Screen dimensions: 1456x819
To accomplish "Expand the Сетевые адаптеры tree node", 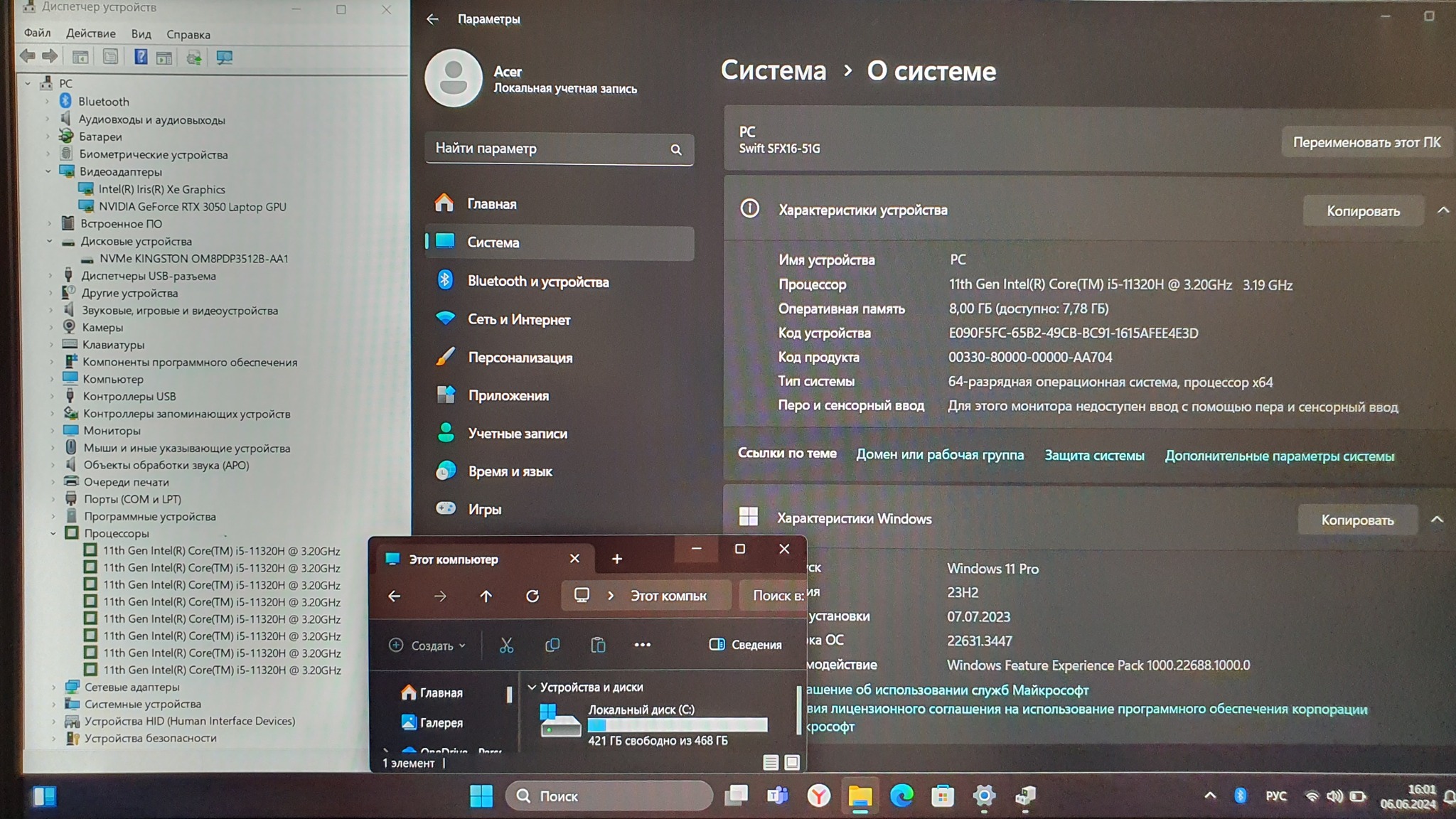I will [53, 687].
